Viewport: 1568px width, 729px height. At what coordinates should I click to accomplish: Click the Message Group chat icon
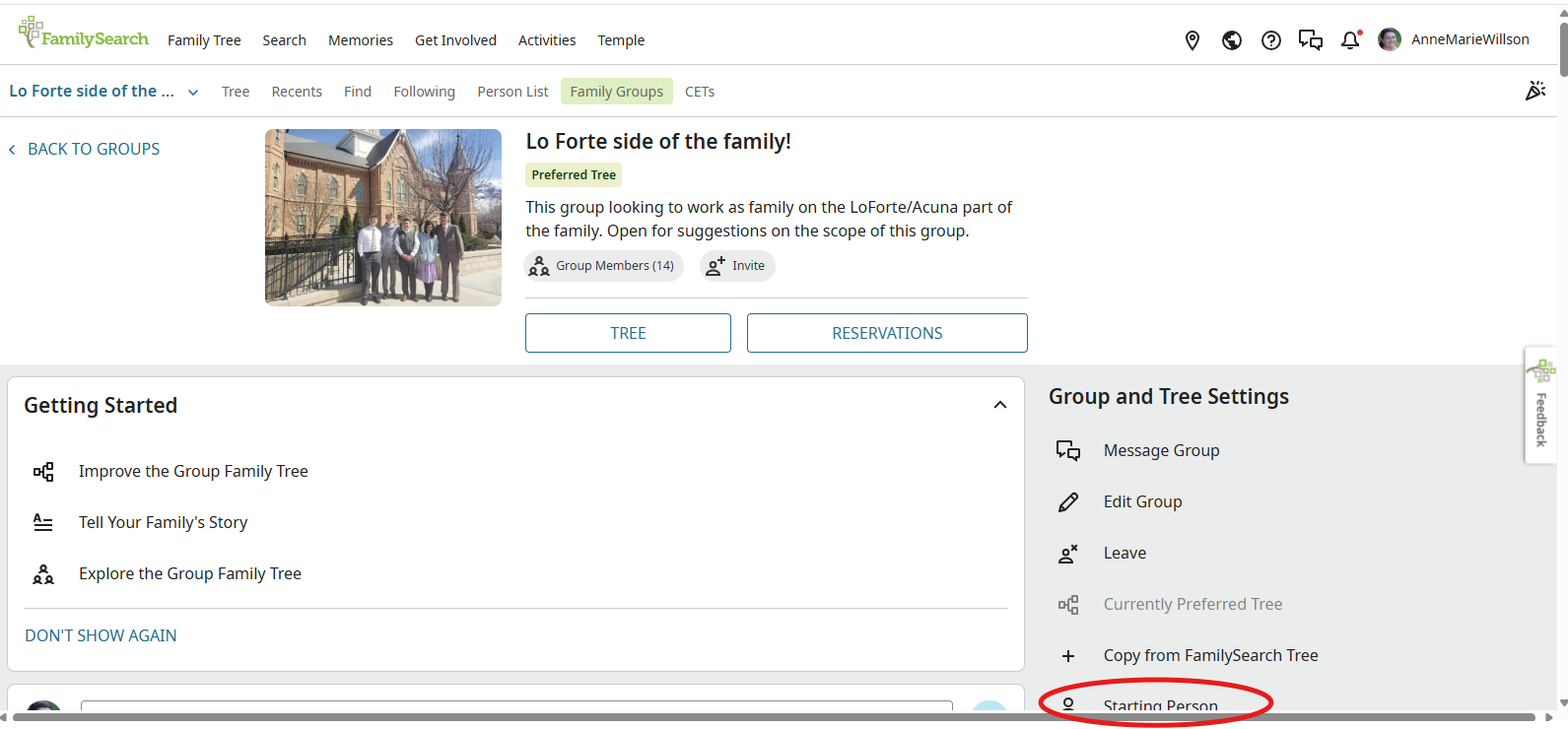[1068, 450]
